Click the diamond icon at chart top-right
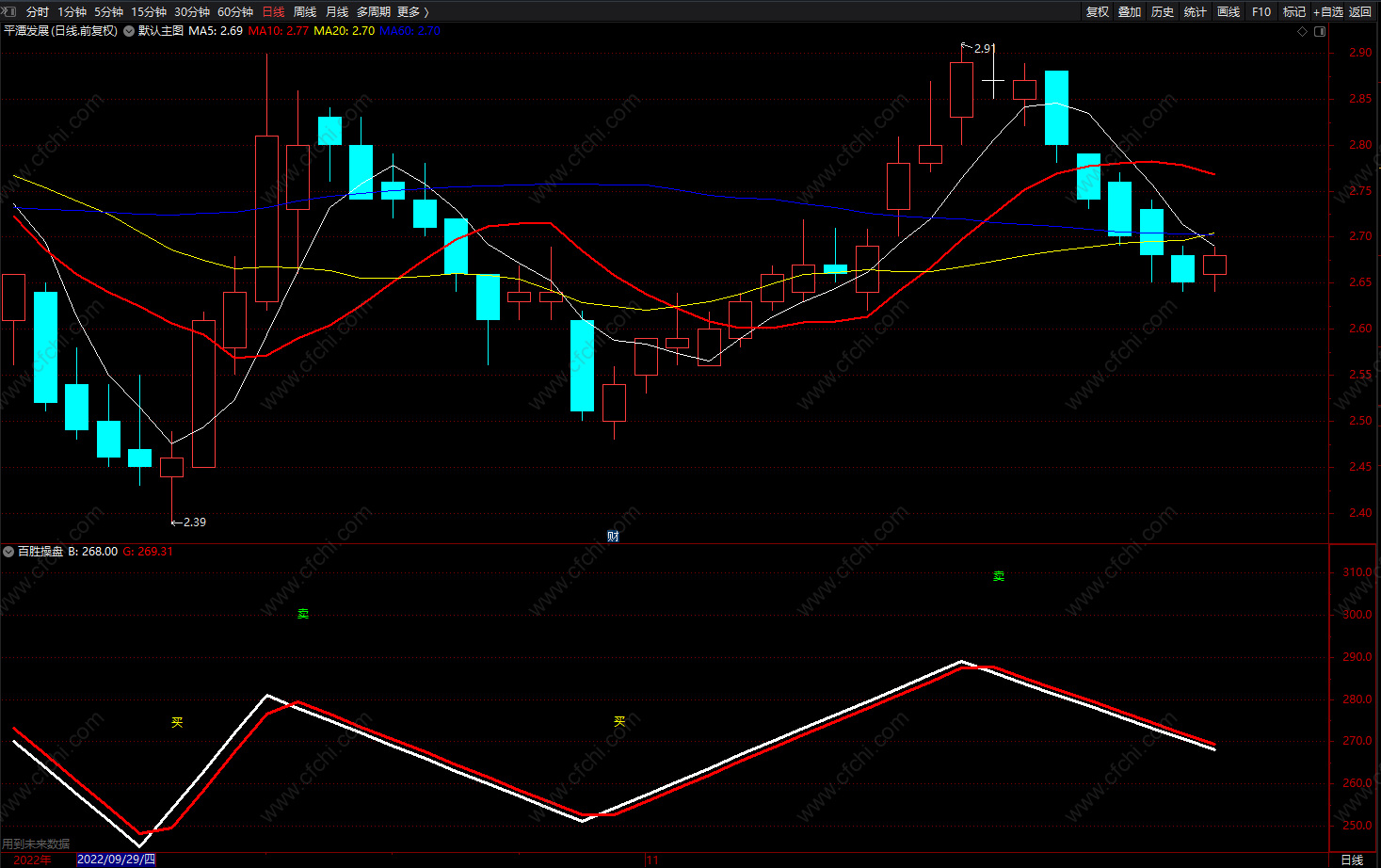 [x=1303, y=31]
